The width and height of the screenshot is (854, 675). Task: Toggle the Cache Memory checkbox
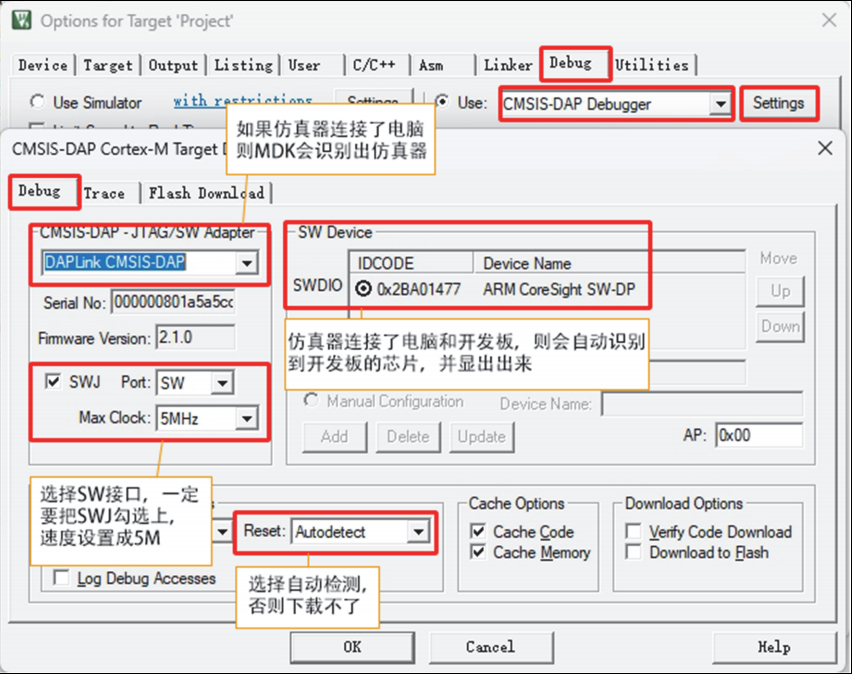click(x=478, y=552)
